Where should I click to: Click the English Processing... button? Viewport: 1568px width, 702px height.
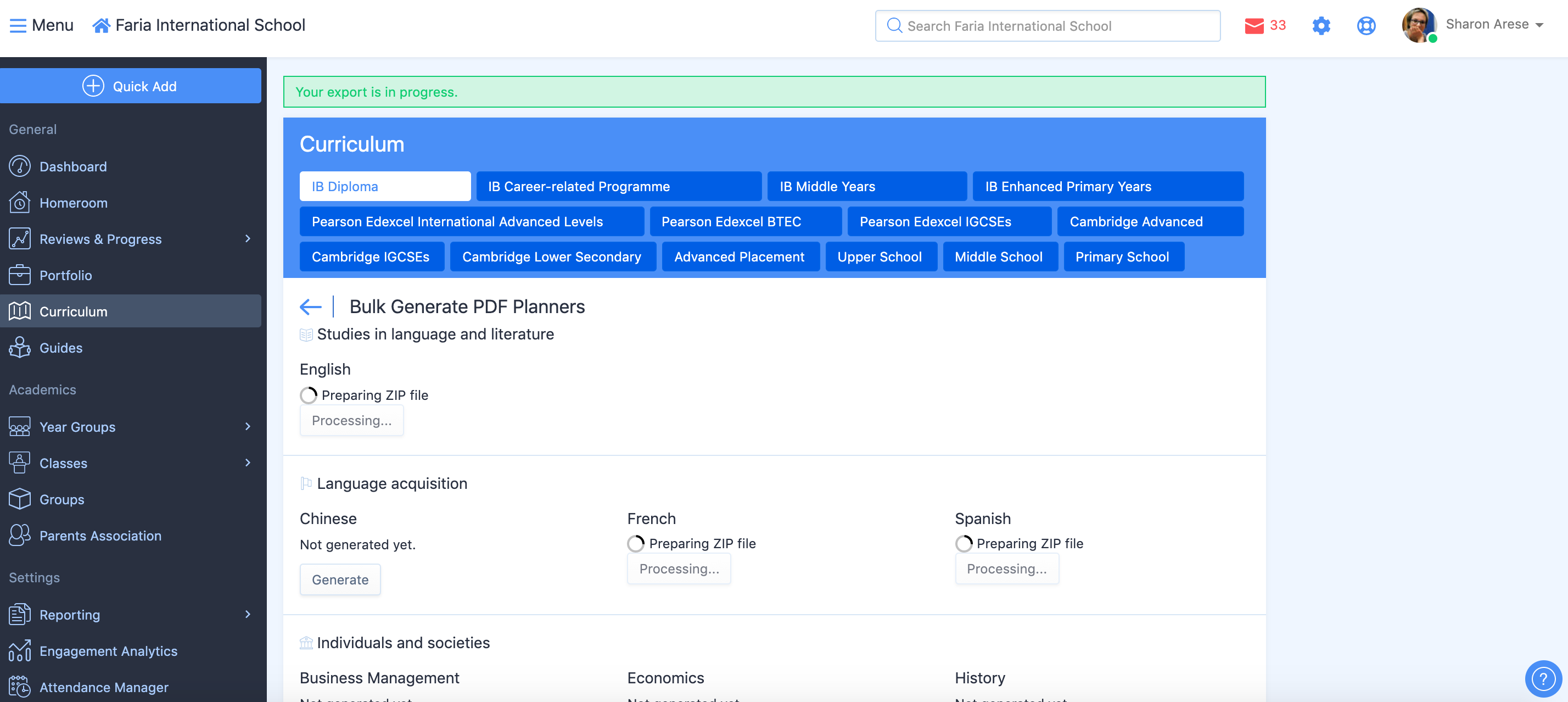pyautogui.click(x=351, y=421)
